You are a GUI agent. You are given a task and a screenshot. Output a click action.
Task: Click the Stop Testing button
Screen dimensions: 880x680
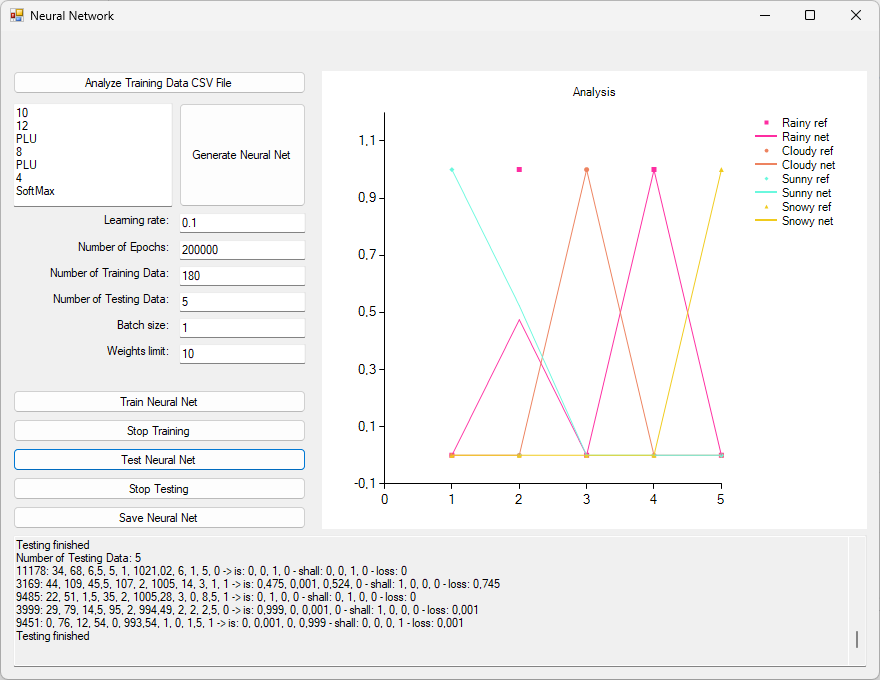[x=159, y=489]
